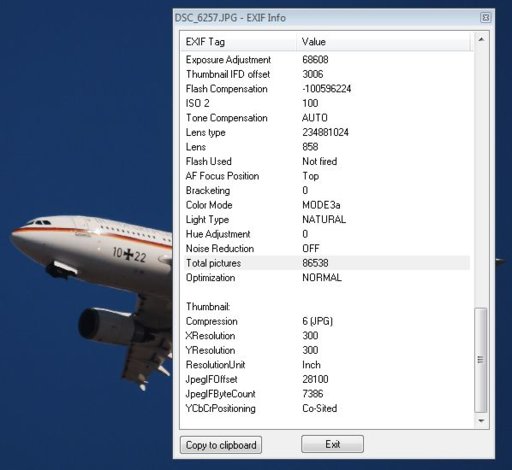The width and height of the screenshot is (512, 470).
Task: Select the Hue Adjustment row
Action: [x=327, y=234]
